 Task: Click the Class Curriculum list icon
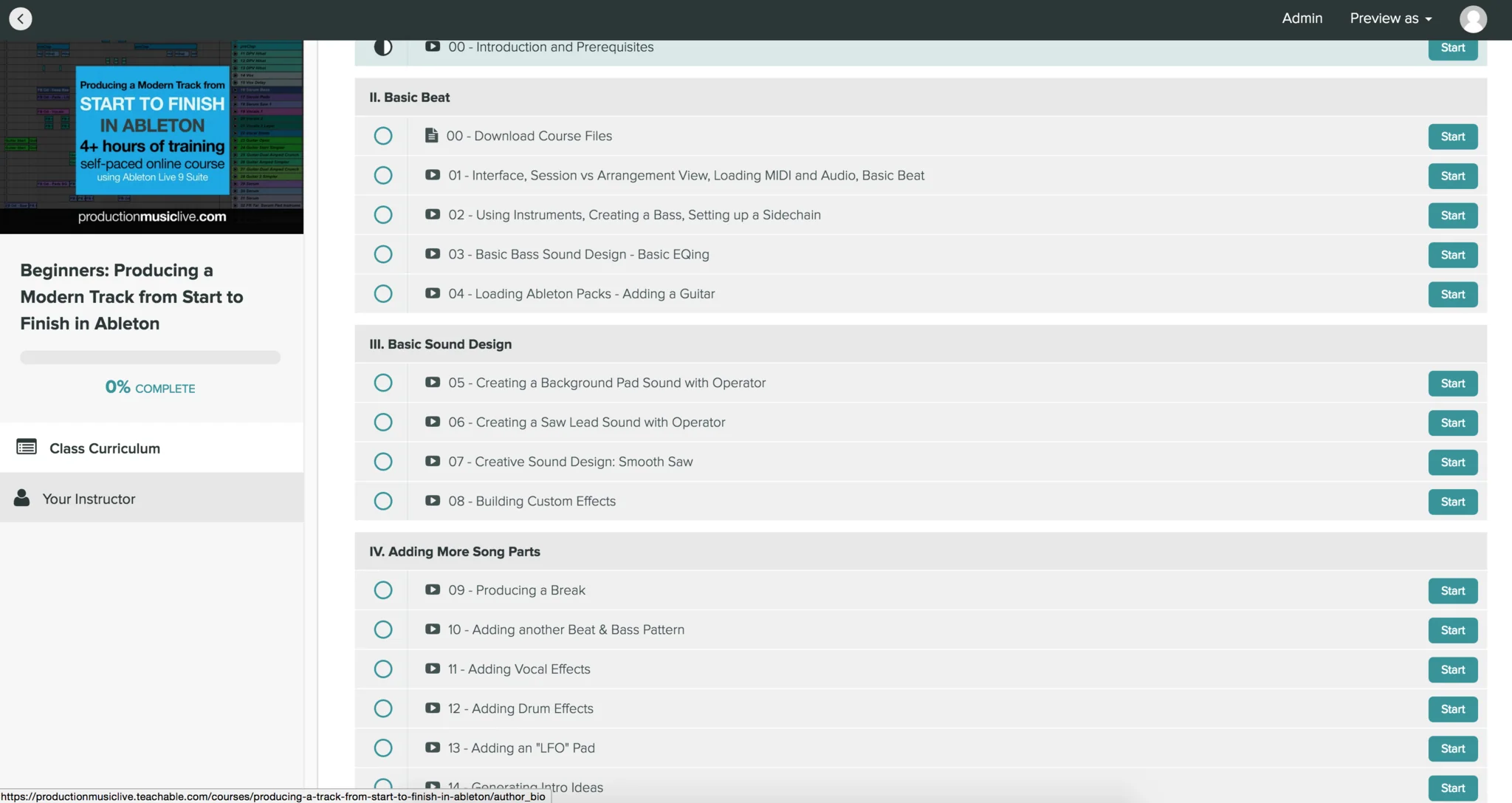click(27, 447)
